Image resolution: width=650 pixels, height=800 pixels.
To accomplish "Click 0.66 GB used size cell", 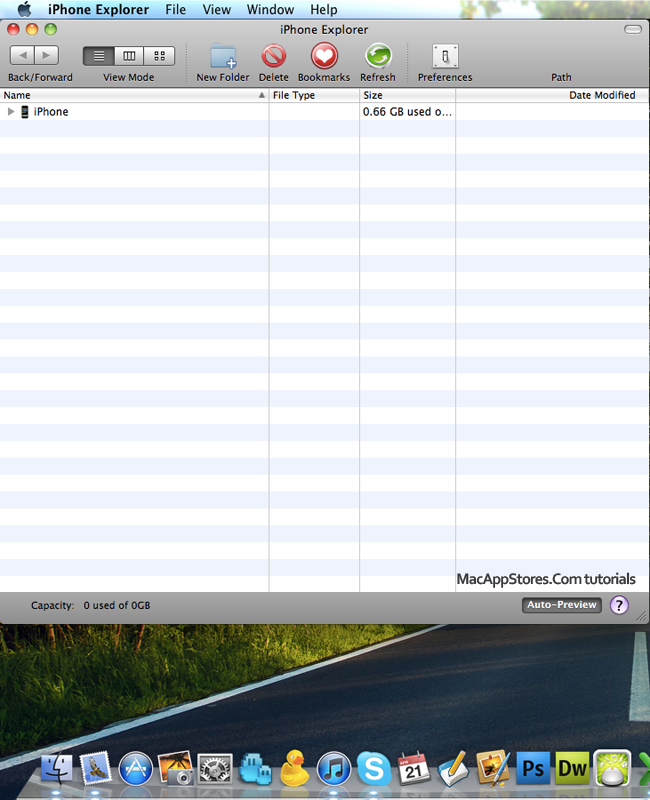I will pyautogui.click(x=407, y=111).
